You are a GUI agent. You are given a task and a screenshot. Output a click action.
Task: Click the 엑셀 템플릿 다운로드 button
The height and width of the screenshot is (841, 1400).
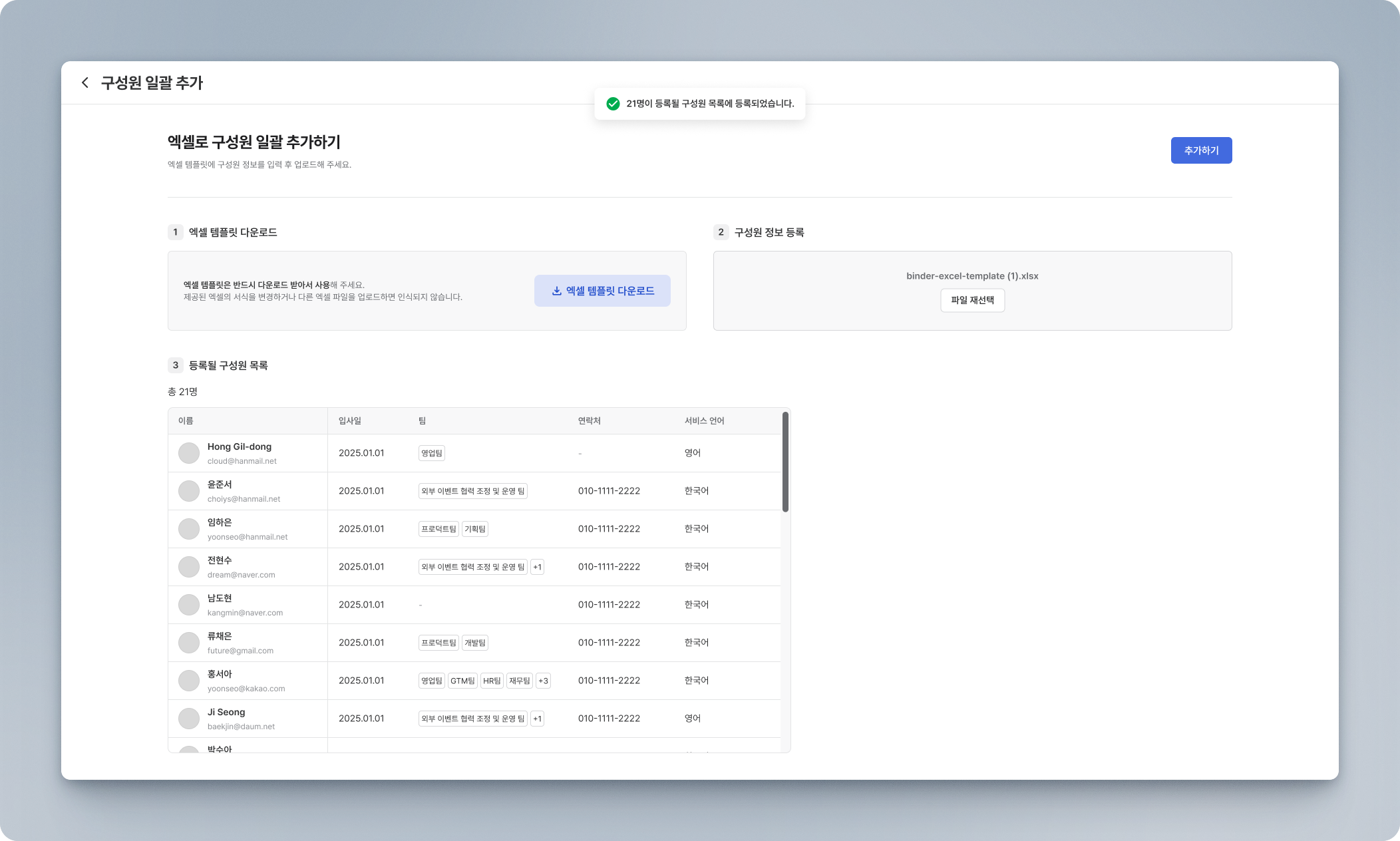click(602, 291)
